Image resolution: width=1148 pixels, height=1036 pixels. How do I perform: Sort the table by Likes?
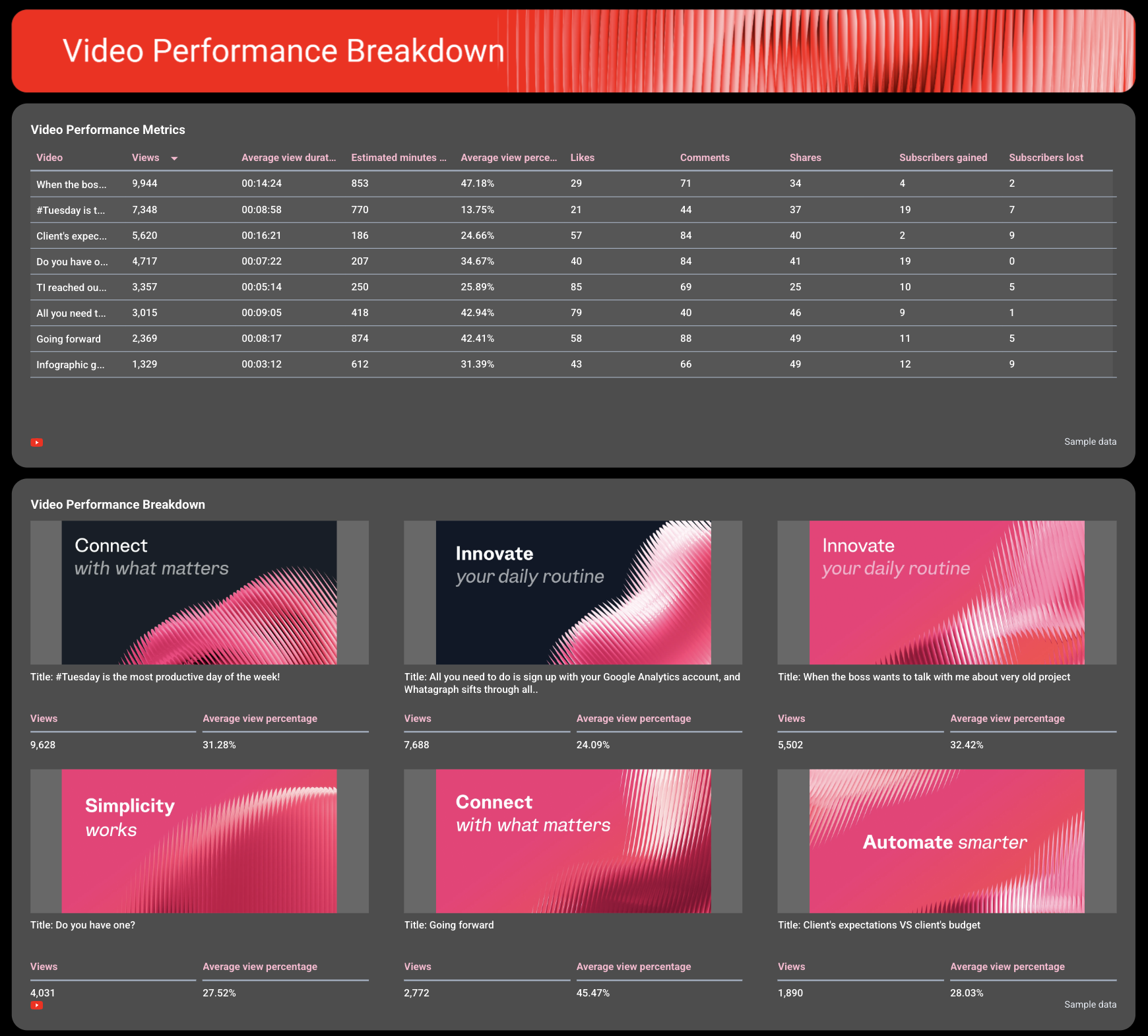(582, 158)
